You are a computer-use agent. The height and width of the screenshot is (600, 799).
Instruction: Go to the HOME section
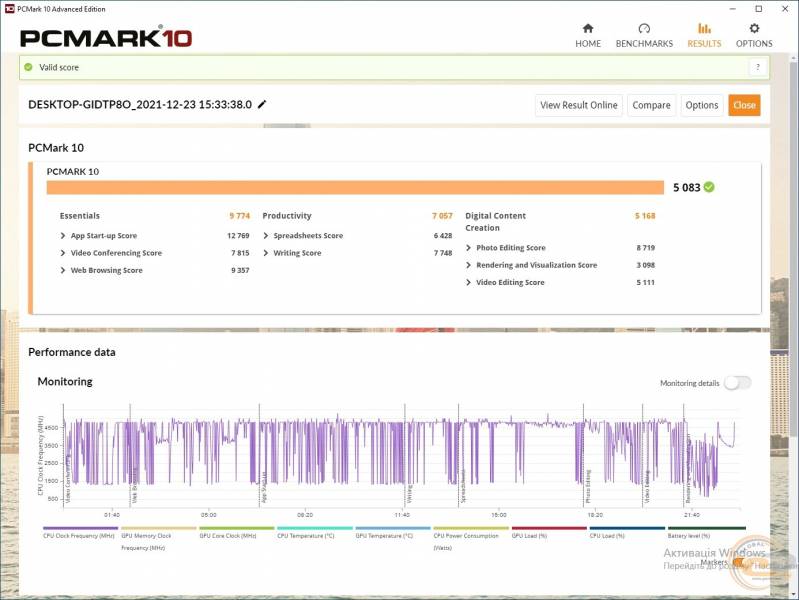pos(588,36)
